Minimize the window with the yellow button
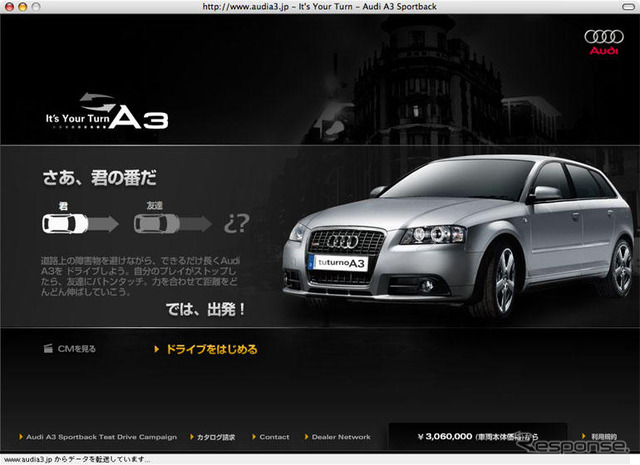This screenshot has height=465, width=640. tap(22, 7)
